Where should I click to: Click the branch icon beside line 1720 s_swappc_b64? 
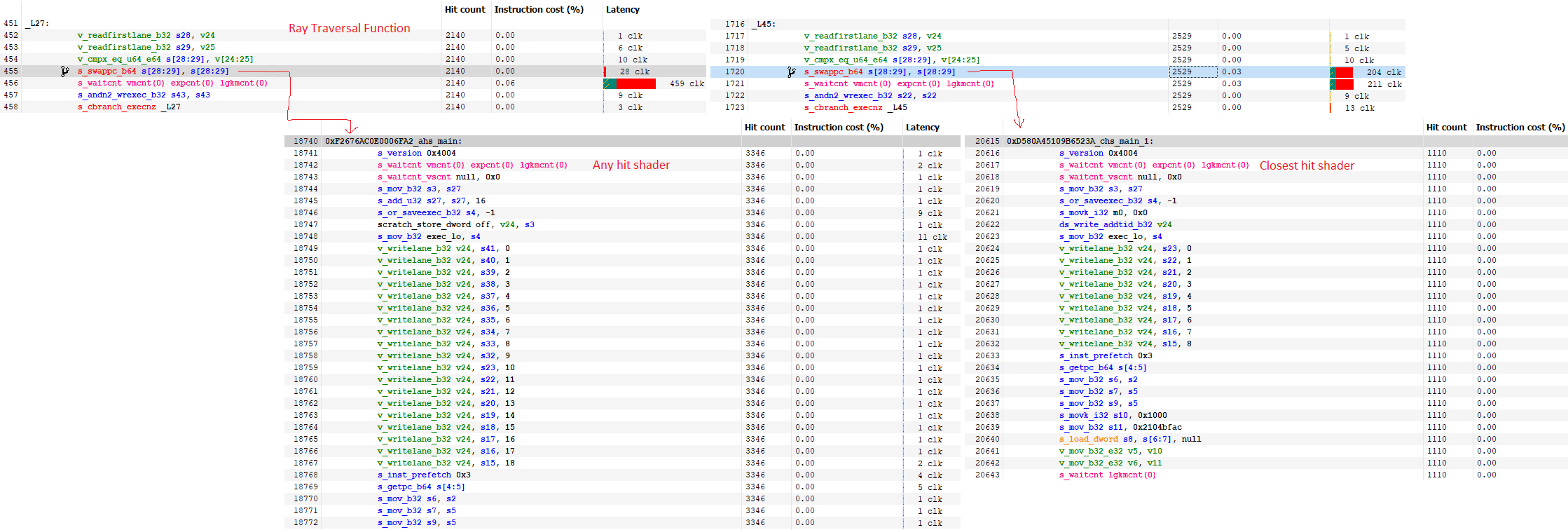791,72
